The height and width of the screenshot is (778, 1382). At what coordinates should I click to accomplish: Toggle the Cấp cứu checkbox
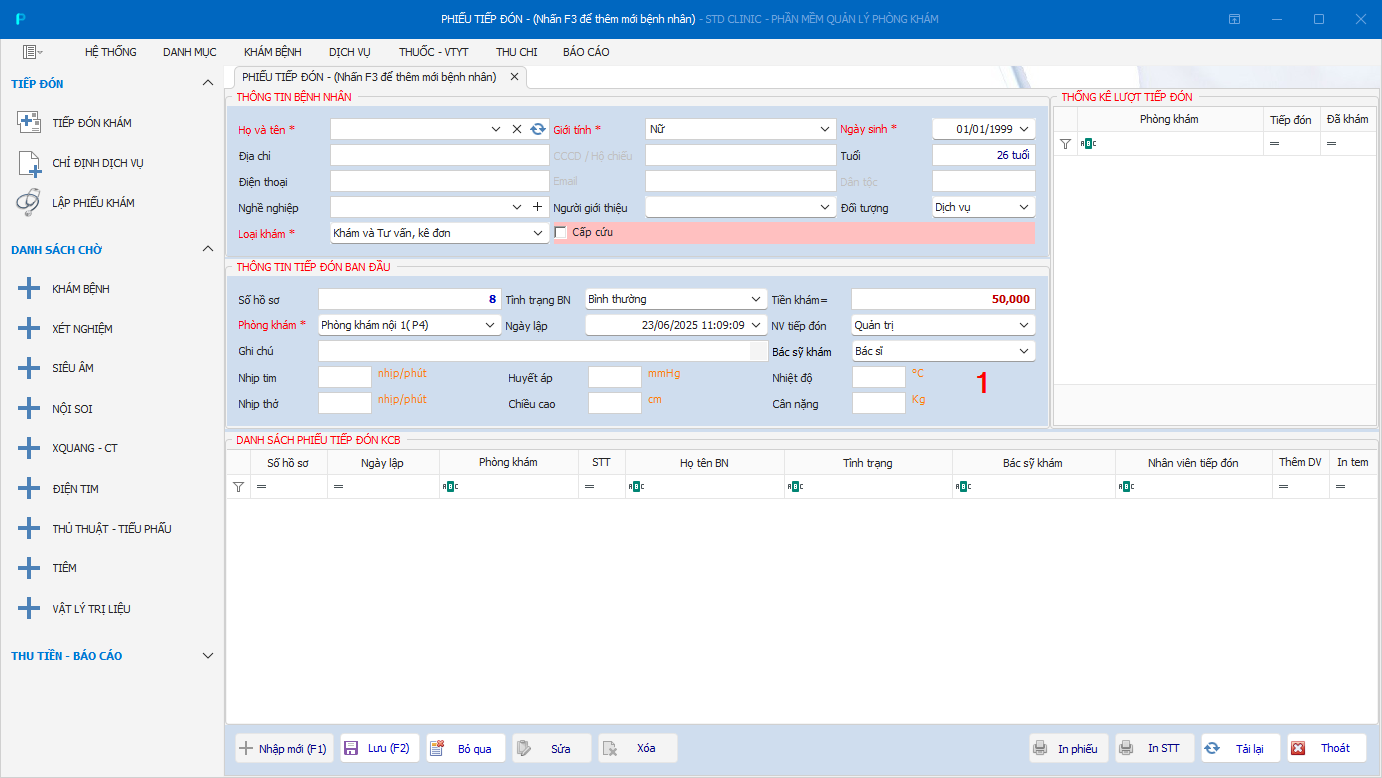[x=561, y=232]
